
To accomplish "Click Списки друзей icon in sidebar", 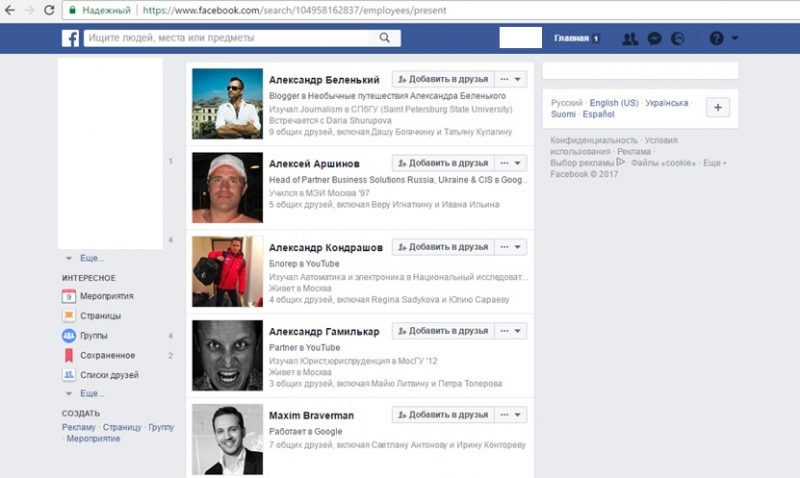I will click(69, 375).
